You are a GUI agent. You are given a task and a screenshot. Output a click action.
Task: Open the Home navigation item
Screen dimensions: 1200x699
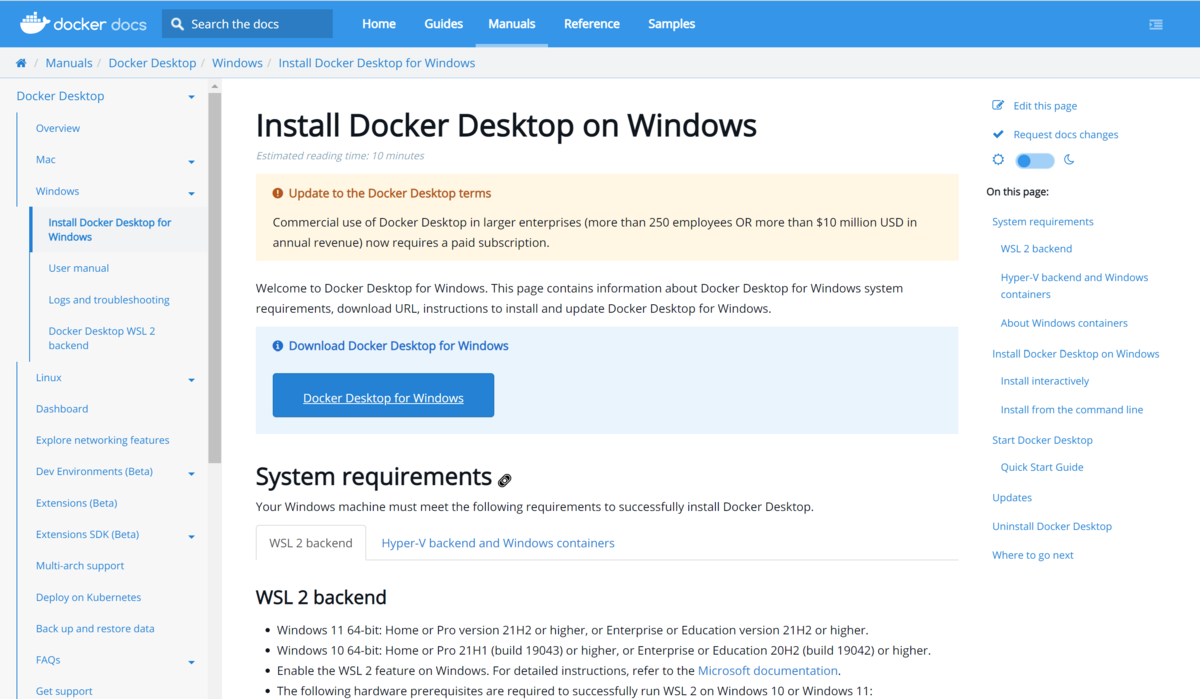(x=379, y=24)
